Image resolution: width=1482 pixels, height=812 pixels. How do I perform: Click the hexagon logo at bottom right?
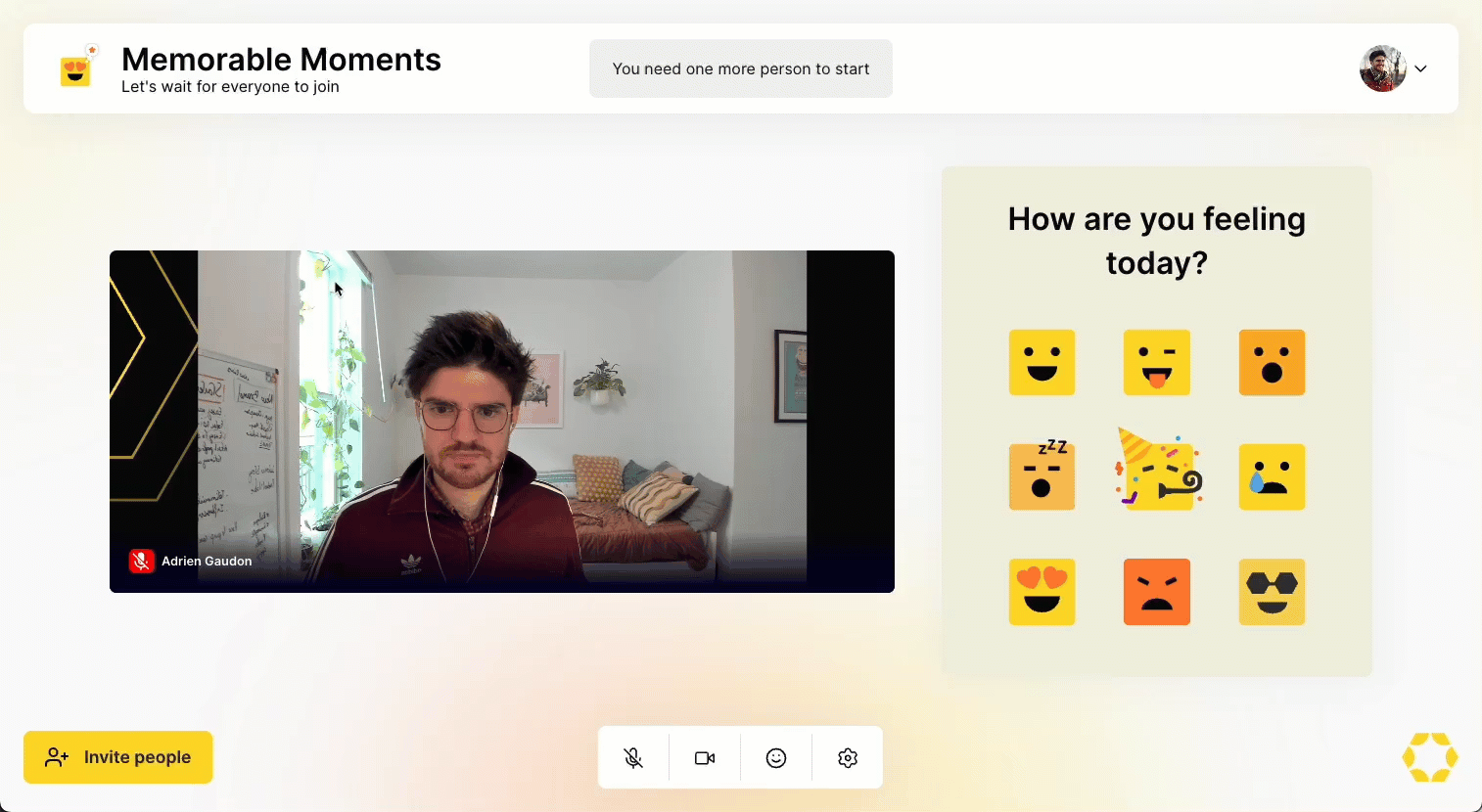pos(1430,757)
